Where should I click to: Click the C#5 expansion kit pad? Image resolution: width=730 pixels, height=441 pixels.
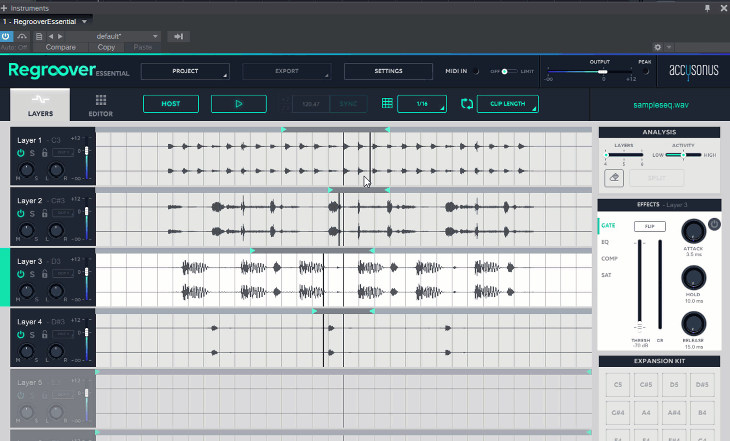[x=646, y=385]
